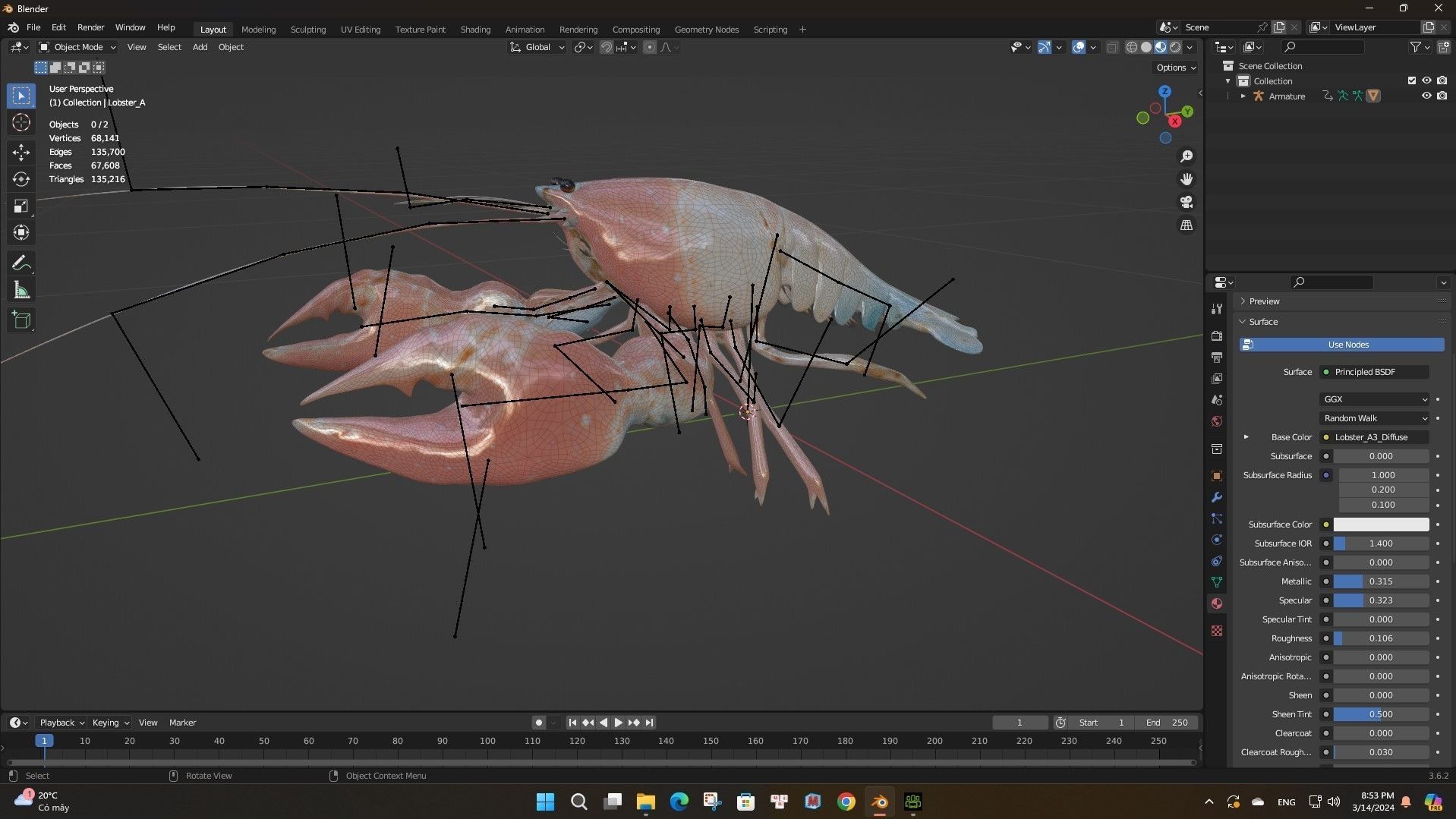
Task: Open the View Layer properties tab
Action: [x=1217, y=378]
